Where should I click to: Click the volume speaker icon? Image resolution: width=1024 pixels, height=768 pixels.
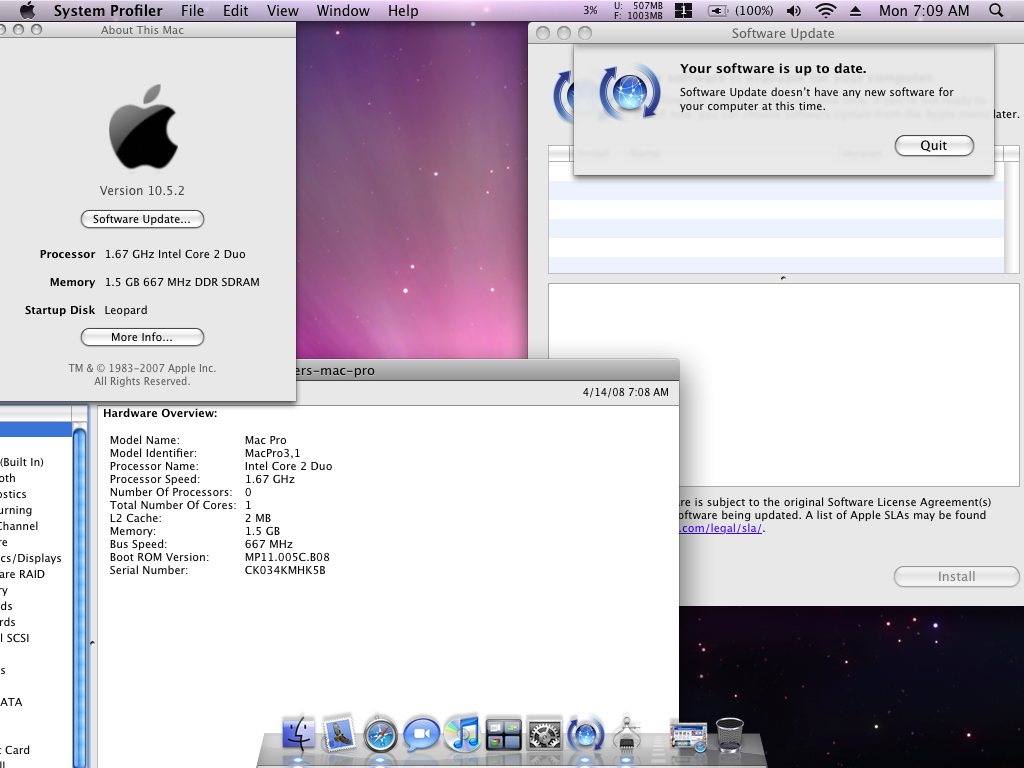click(x=793, y=10)
